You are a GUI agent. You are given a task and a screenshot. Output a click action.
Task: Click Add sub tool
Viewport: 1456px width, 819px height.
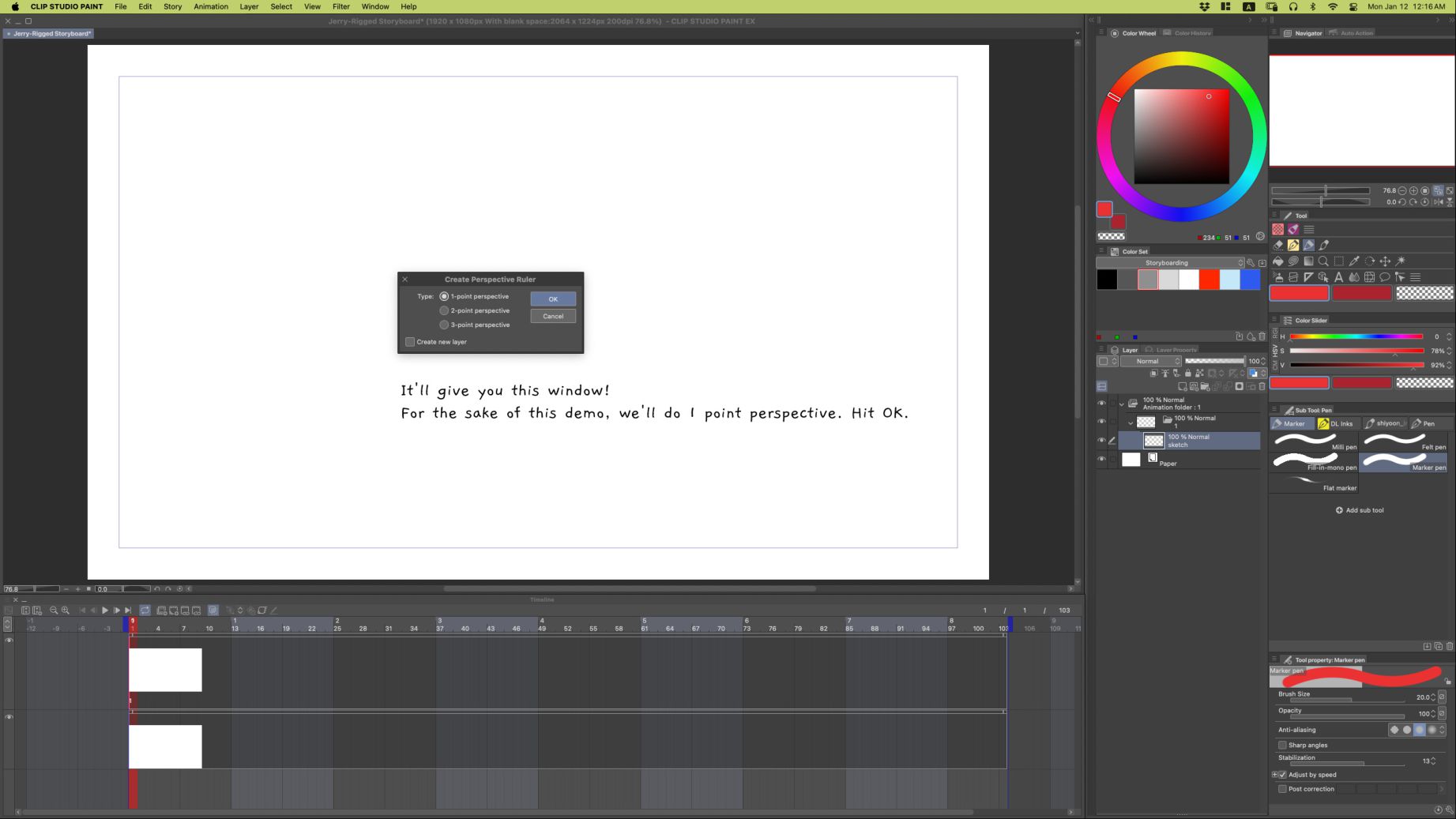point(1359,510)
